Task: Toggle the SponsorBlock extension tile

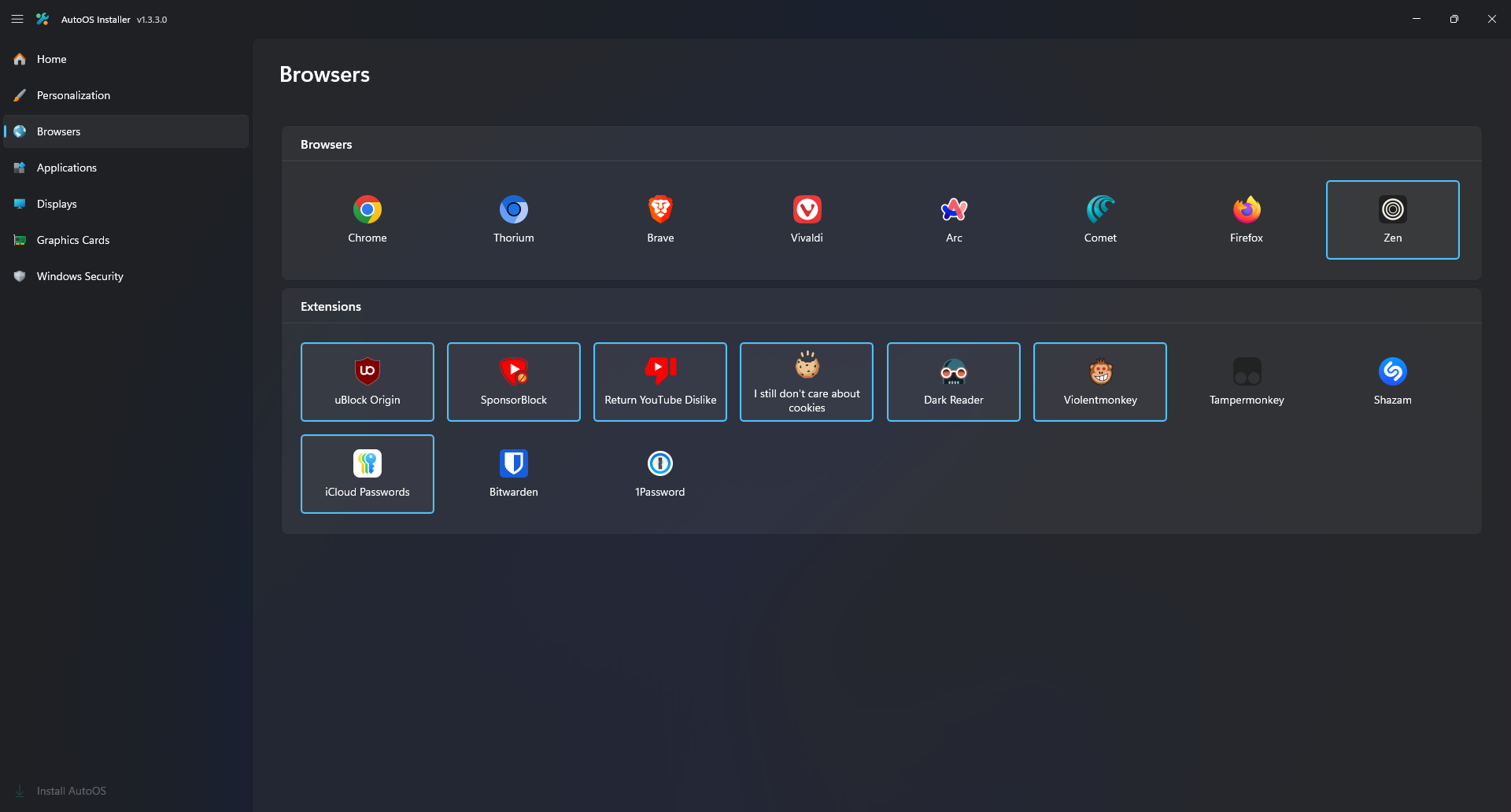Action: pyautogui.click(x=513, y=382)
